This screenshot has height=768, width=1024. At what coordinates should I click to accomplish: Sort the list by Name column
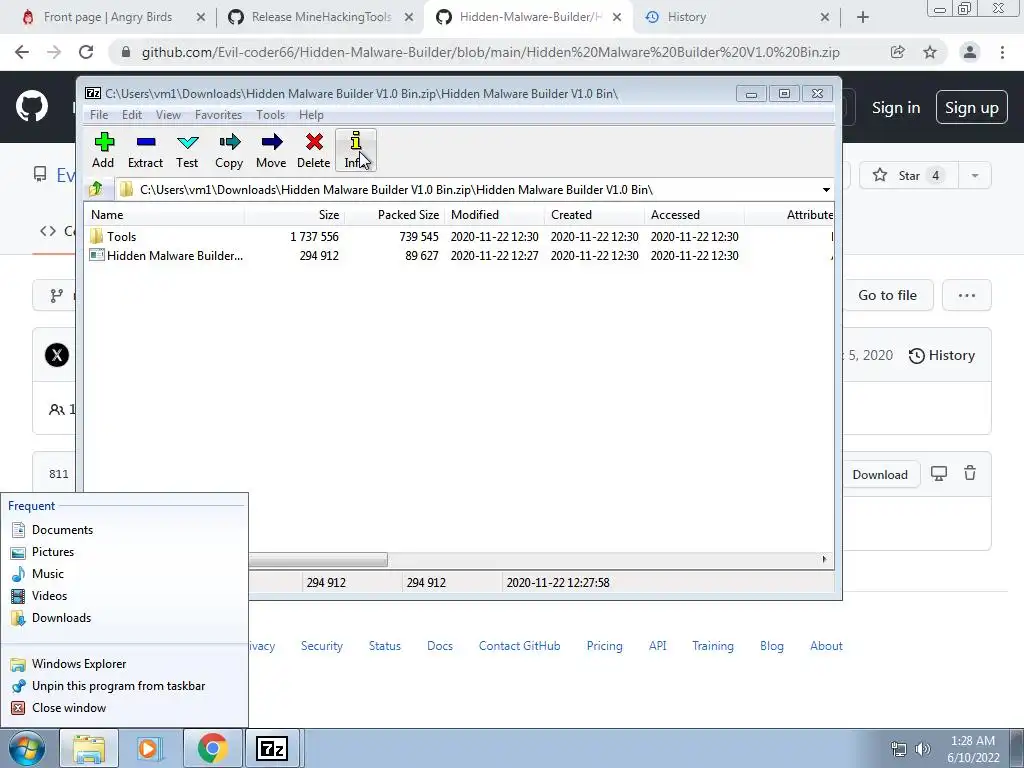(x=165, y=215)
